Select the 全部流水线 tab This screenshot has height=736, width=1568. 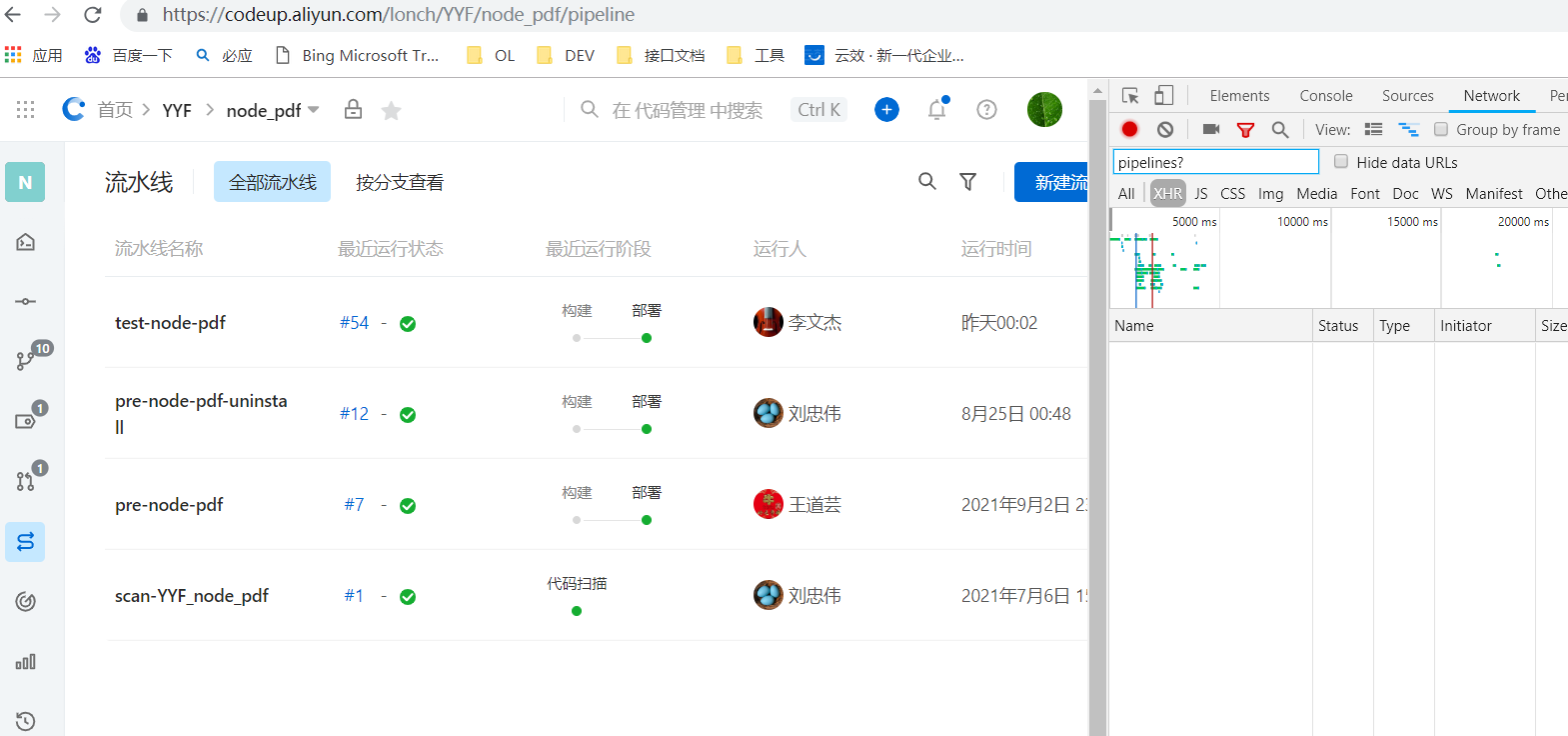coord(272,182)
